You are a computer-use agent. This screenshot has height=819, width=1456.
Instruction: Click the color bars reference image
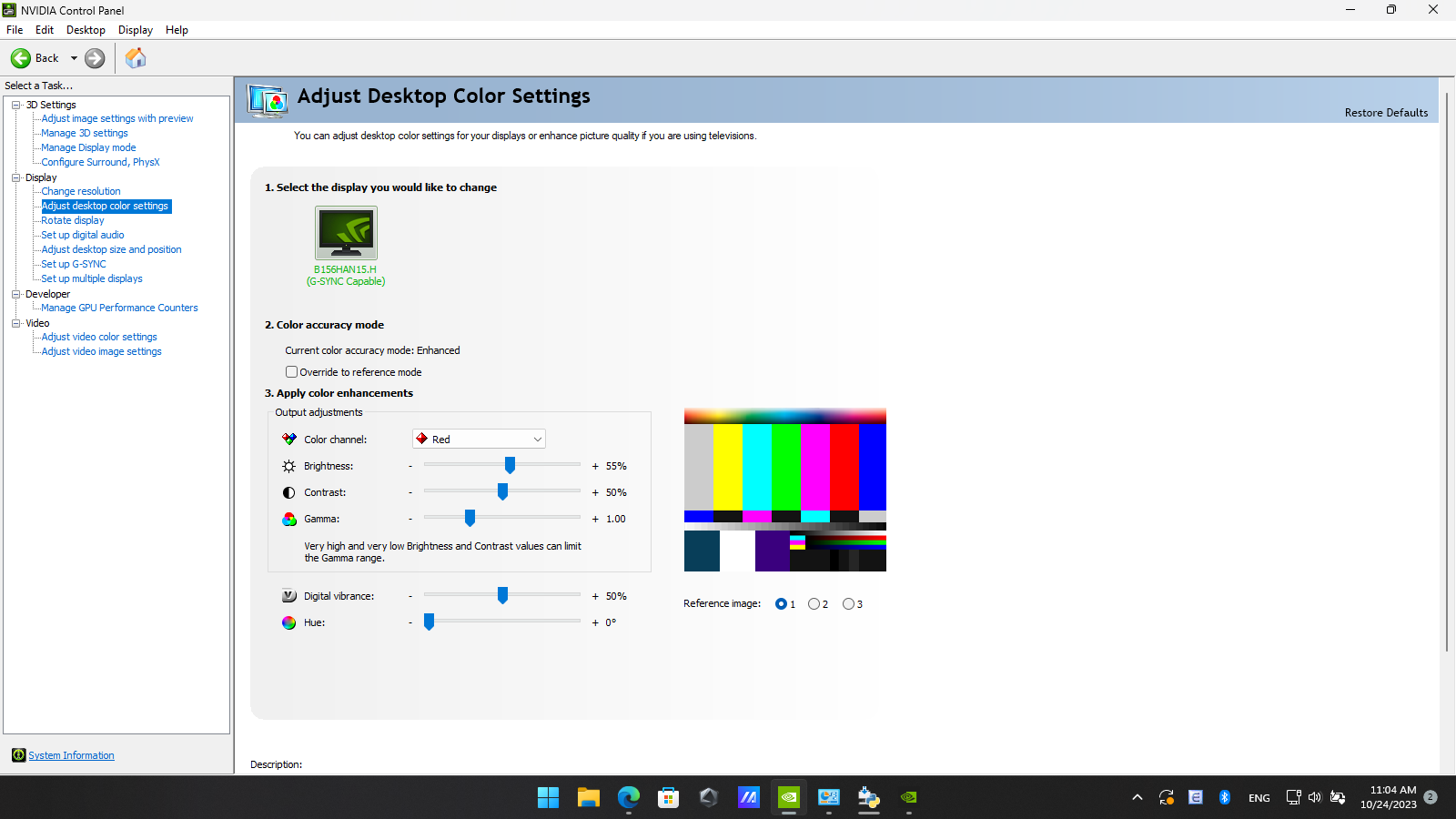coord(785,490)
